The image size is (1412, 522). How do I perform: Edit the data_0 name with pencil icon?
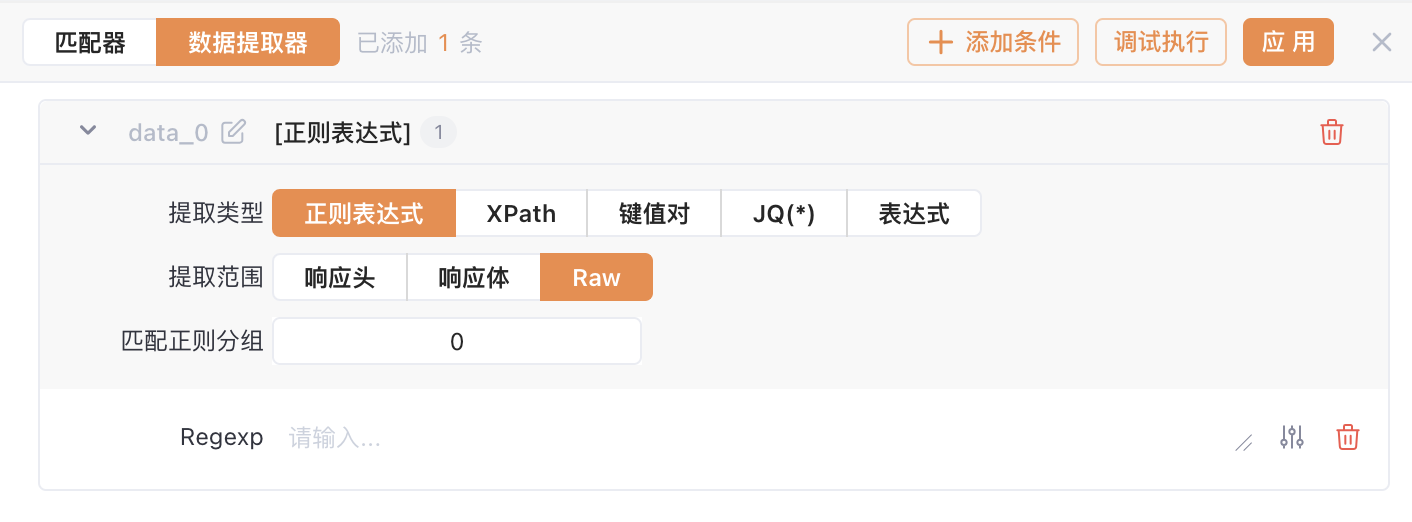pos(233,132)
